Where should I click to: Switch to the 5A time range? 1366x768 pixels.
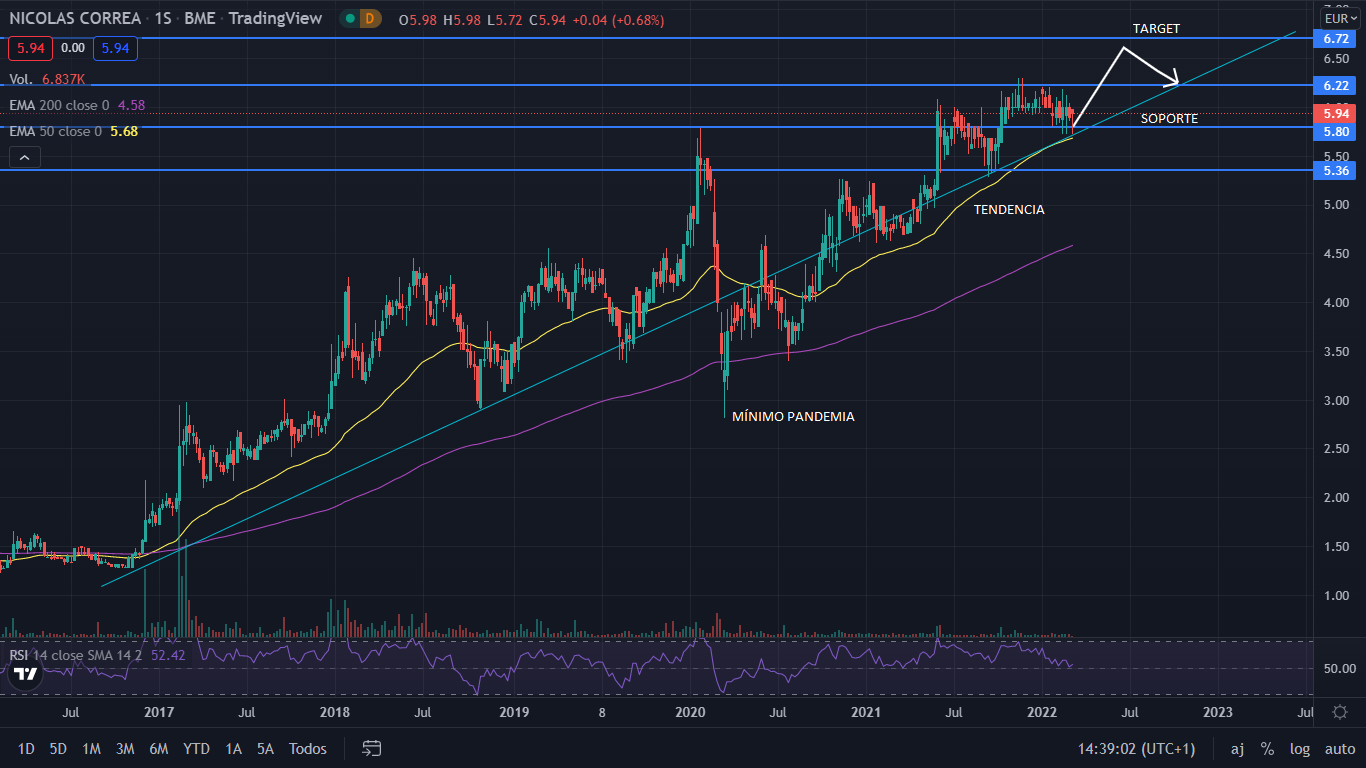pos(265,748)
